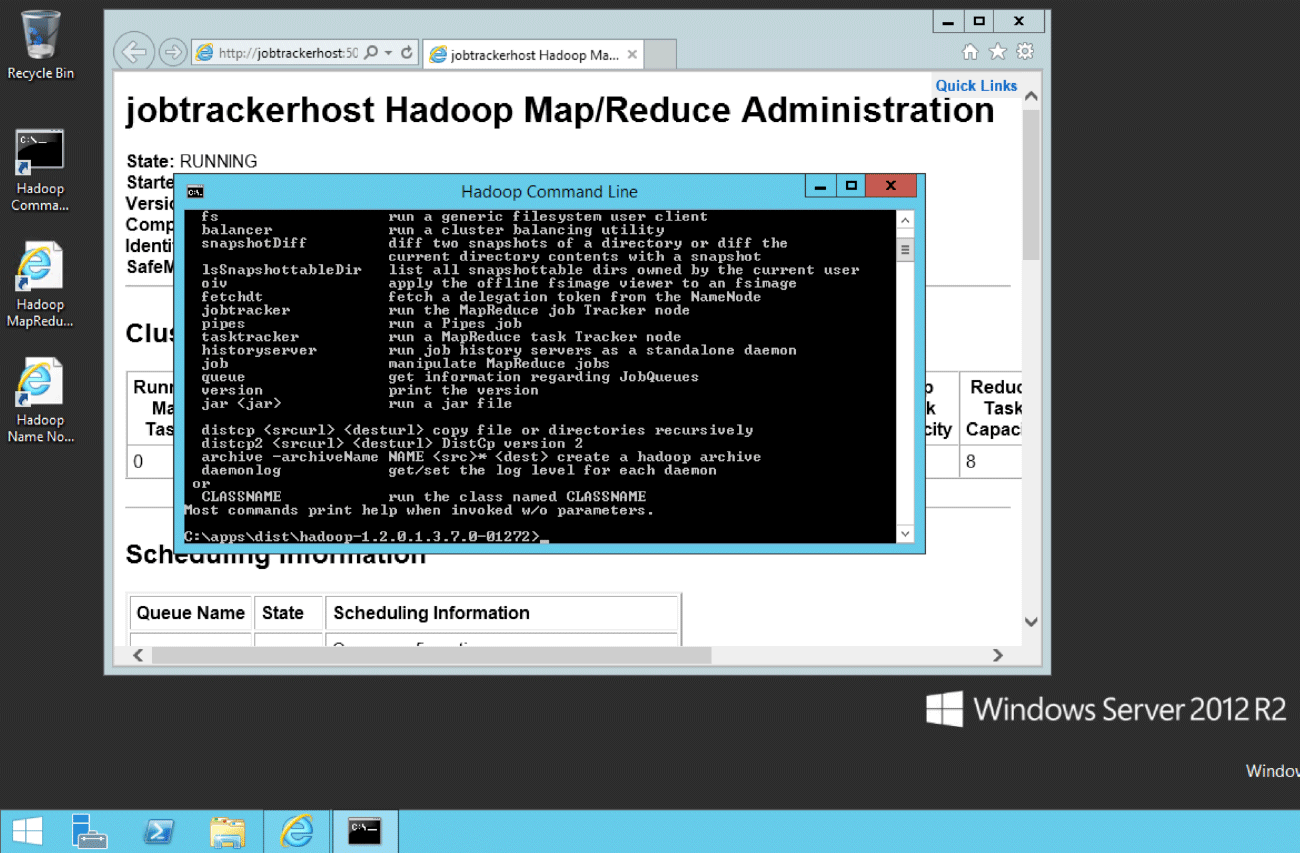Close the Hadoop Command Line window
The width and height of the screenshot is (1300, 853).
(890, 186)
